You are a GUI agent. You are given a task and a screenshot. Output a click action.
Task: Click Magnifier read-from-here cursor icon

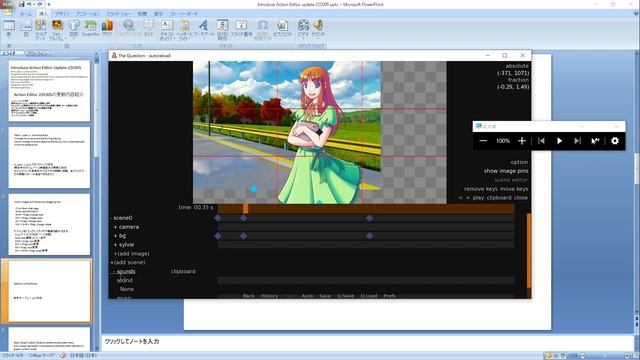click(595, 141)
